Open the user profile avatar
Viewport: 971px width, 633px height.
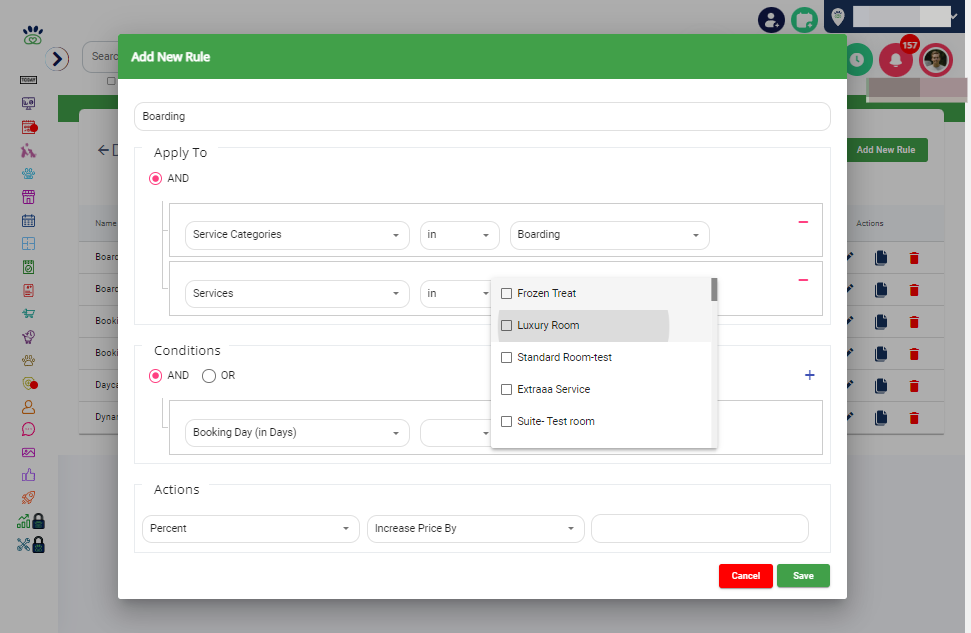click(x=936, y=60)
